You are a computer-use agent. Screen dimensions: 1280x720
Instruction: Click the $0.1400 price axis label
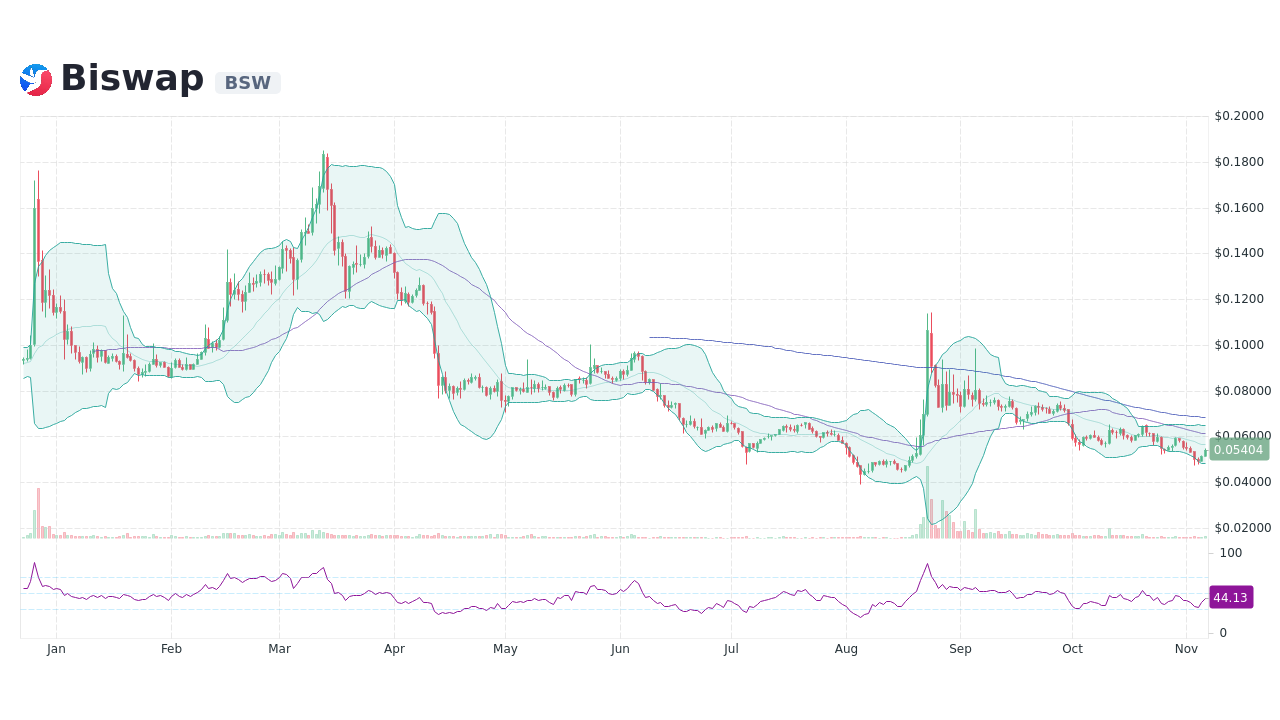tap(1239, 253)
